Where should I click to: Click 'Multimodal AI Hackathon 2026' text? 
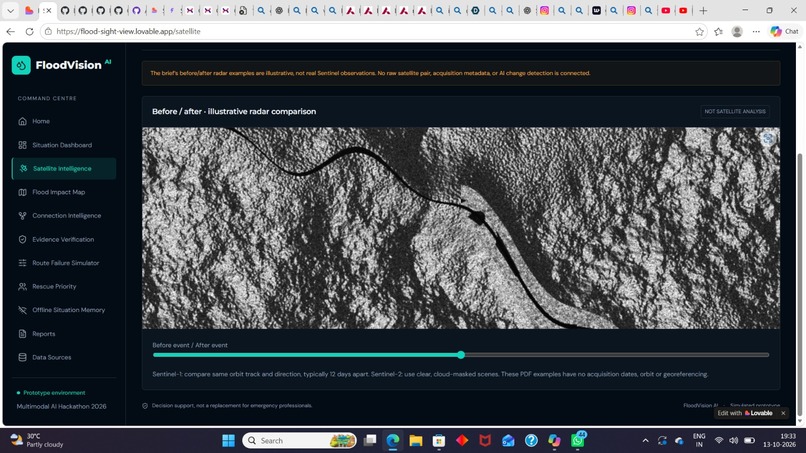61,406
